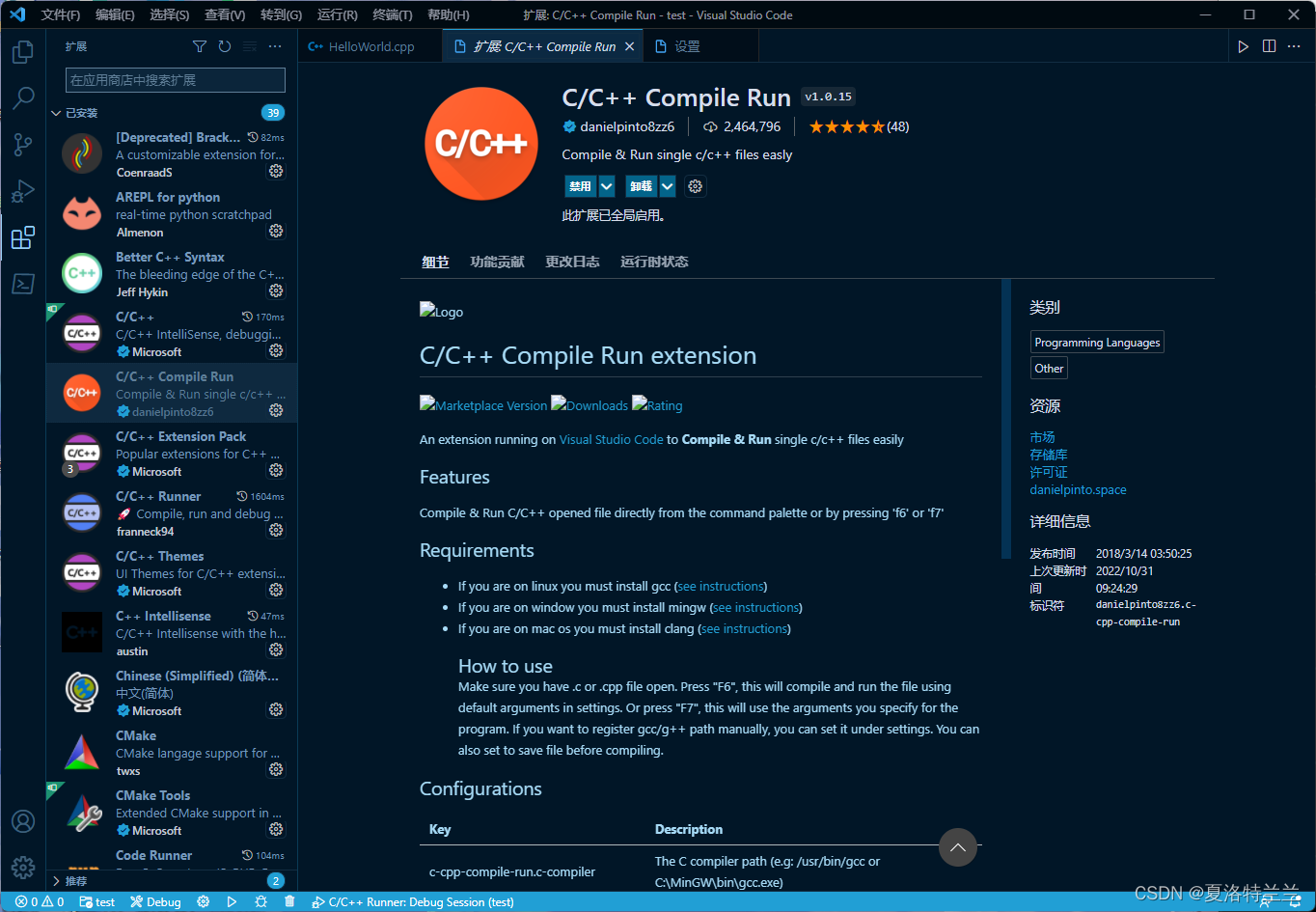Click the search extensions in marketplace field
Viewport: 1316px width, 912px height.
pos(176,80)
